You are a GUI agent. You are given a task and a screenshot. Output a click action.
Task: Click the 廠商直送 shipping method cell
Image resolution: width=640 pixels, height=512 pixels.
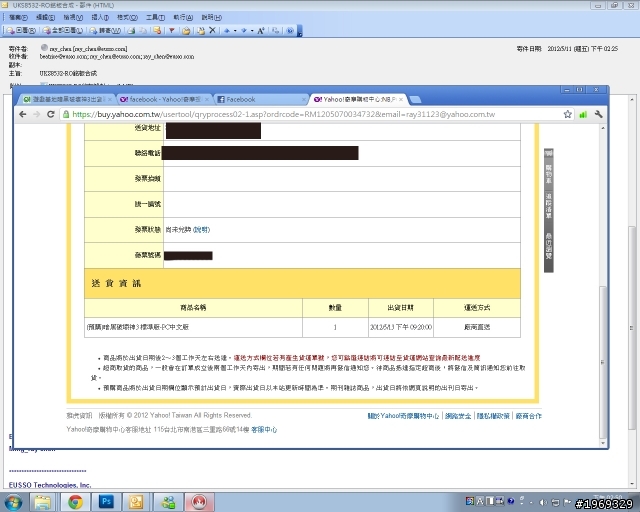tap(477, 327)
